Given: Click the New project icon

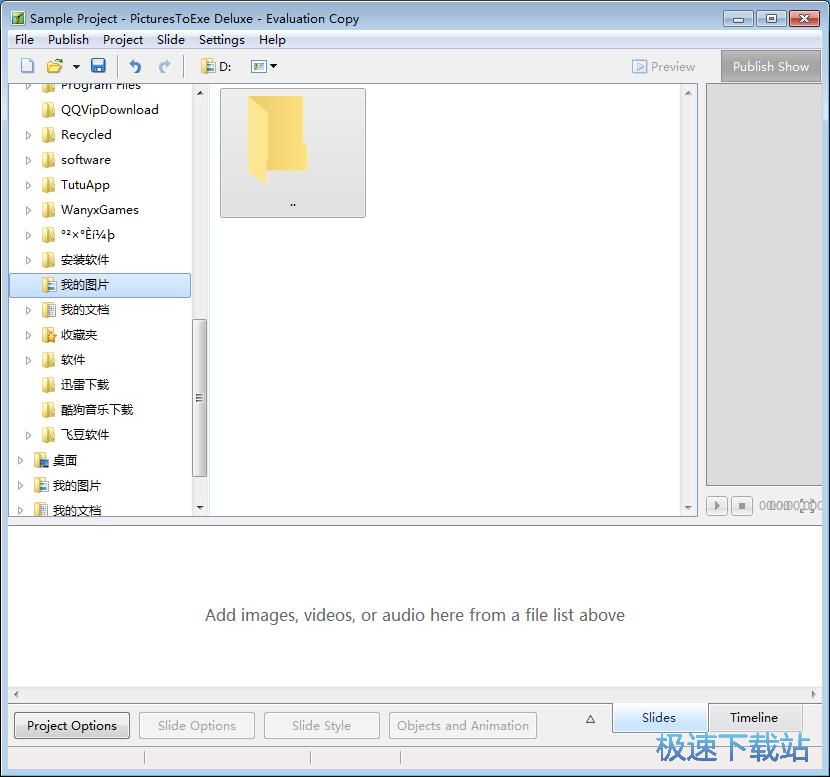Looking at the screenshot, I should pos(28,66).
